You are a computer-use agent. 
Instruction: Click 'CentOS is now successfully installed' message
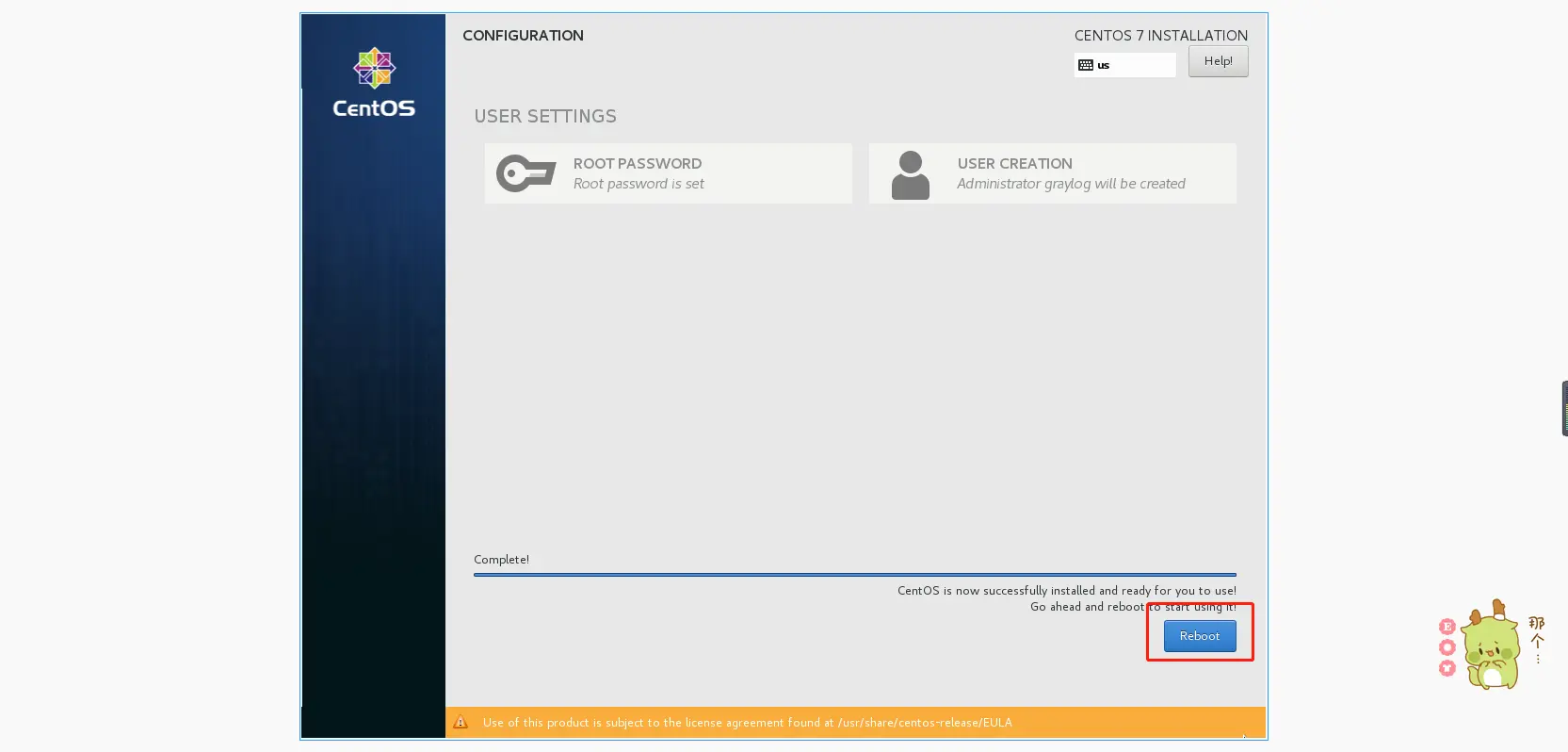(x=1067, y=591)
